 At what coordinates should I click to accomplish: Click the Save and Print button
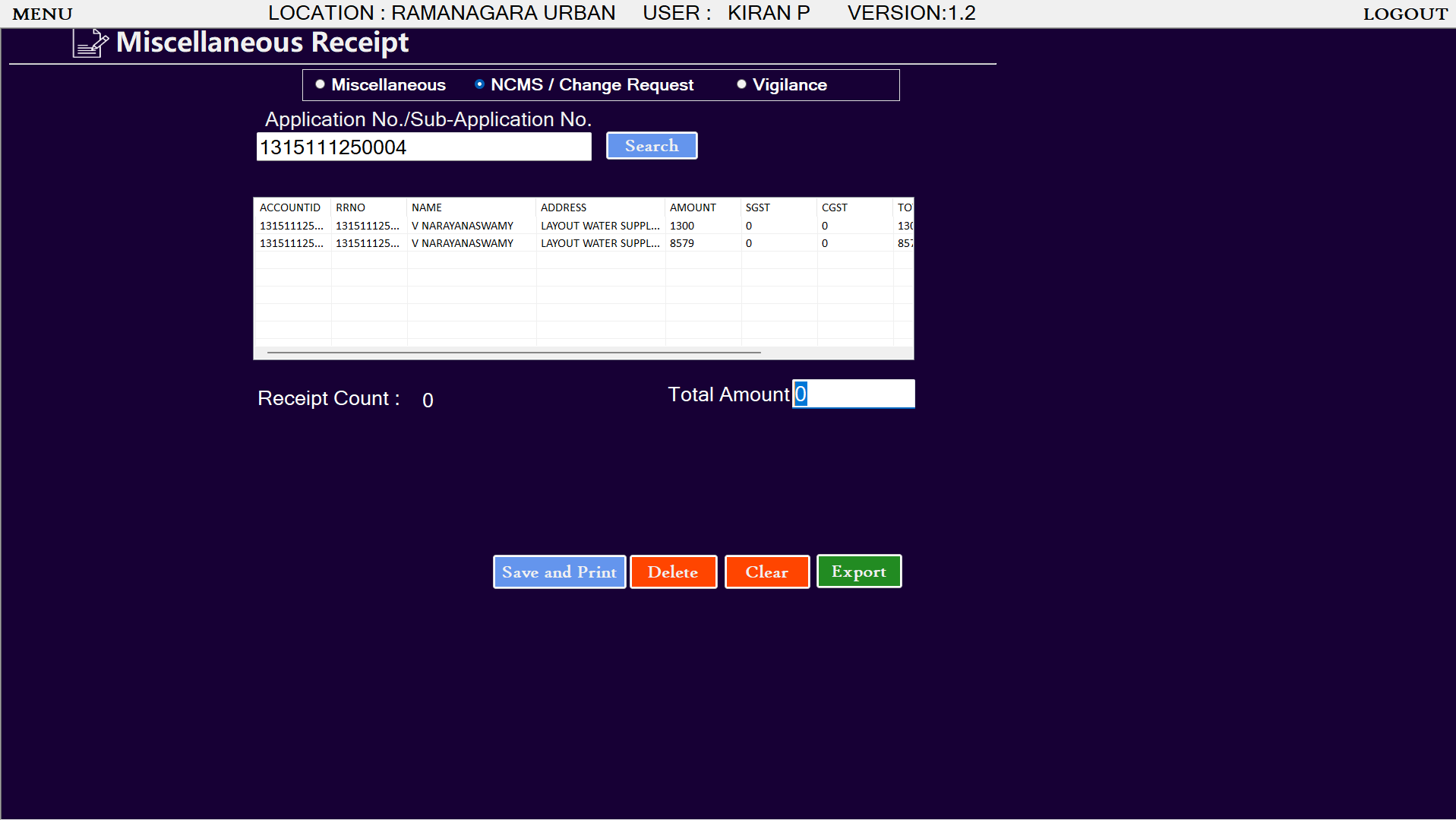click(560, 572)
